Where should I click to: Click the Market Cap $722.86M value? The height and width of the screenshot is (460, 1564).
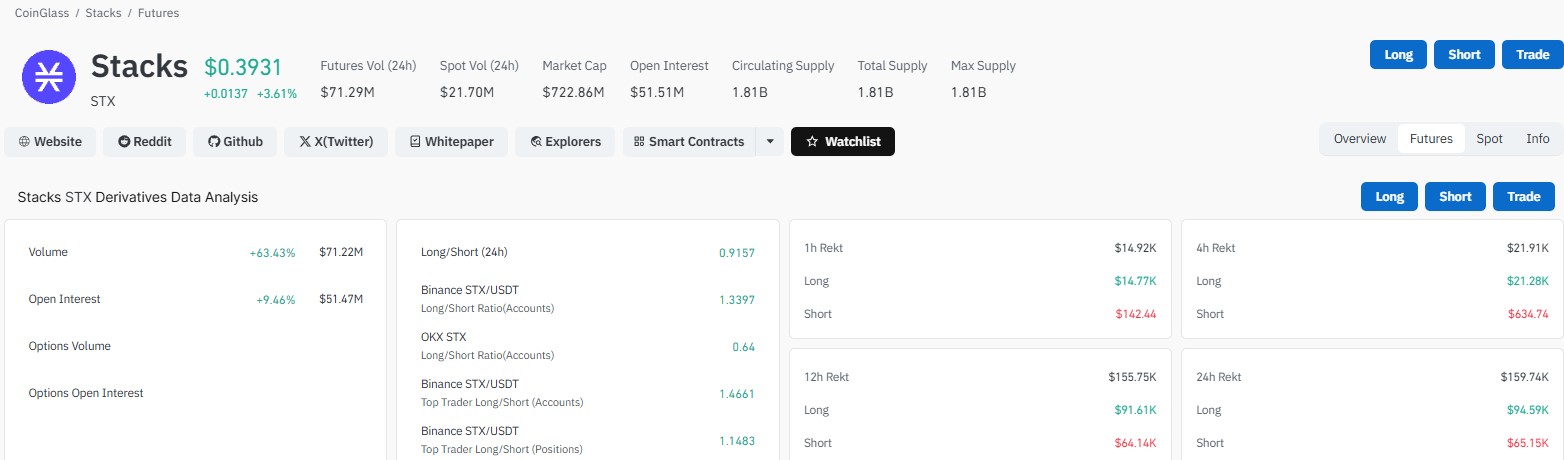click(x=573, y=92)
